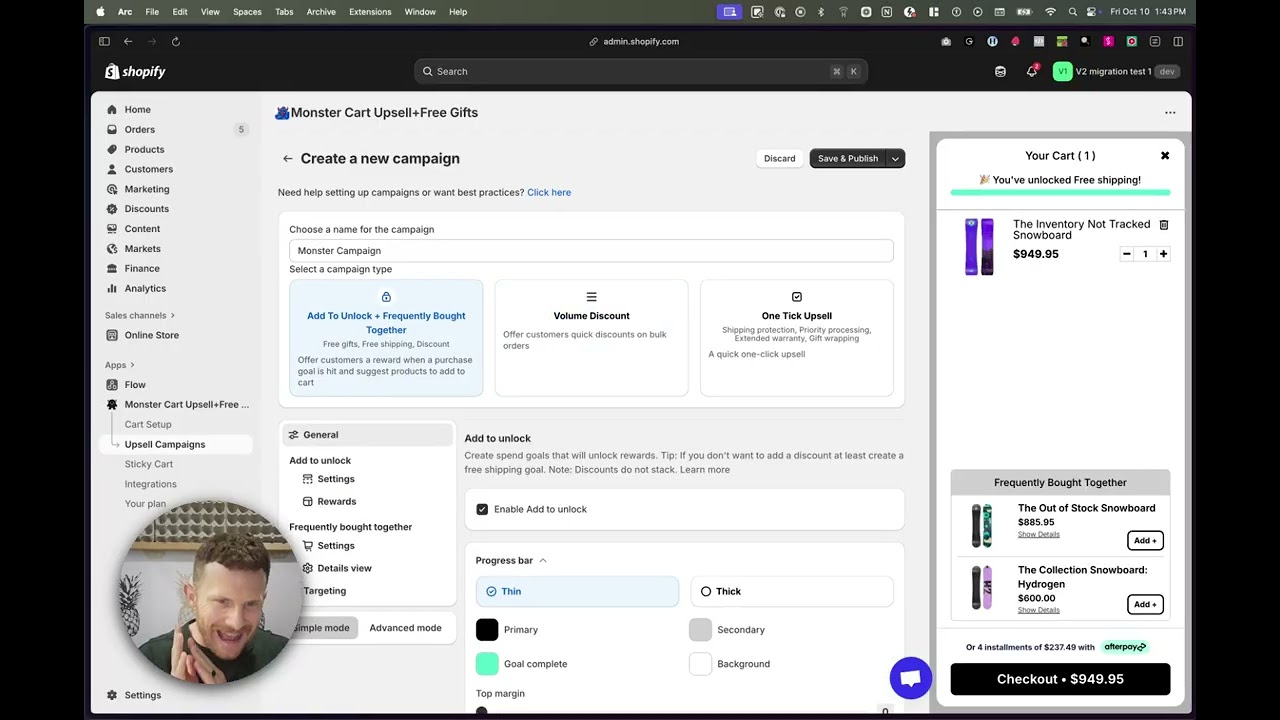Open Discounts in the sidebar
The width and height of the screenshot is (1280, 720).
[146, 209]
